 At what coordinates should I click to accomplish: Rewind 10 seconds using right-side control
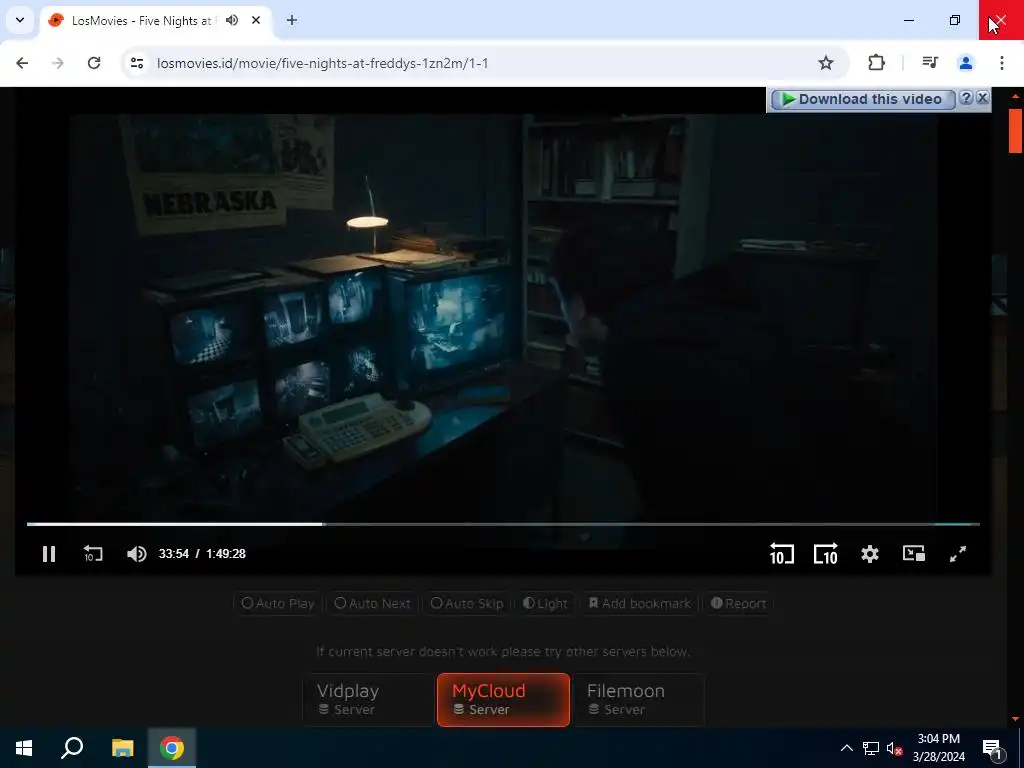pyautogui.click(x=781, y=554)
